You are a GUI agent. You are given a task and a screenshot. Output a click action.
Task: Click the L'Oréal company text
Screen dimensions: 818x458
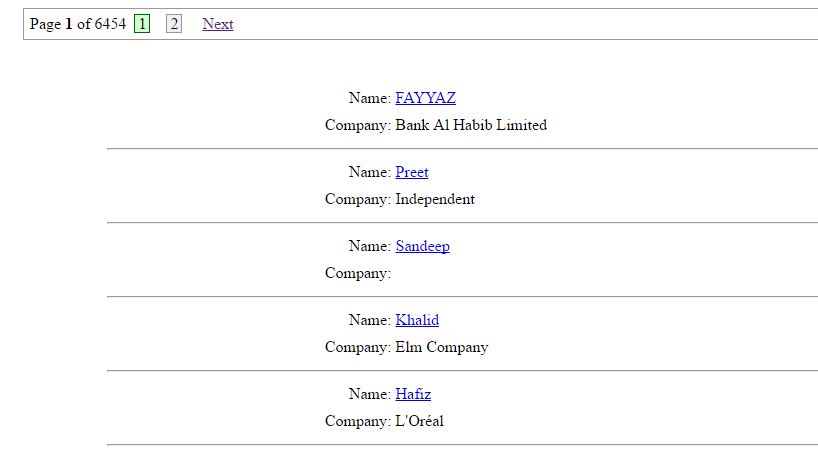tap(419, 421)
